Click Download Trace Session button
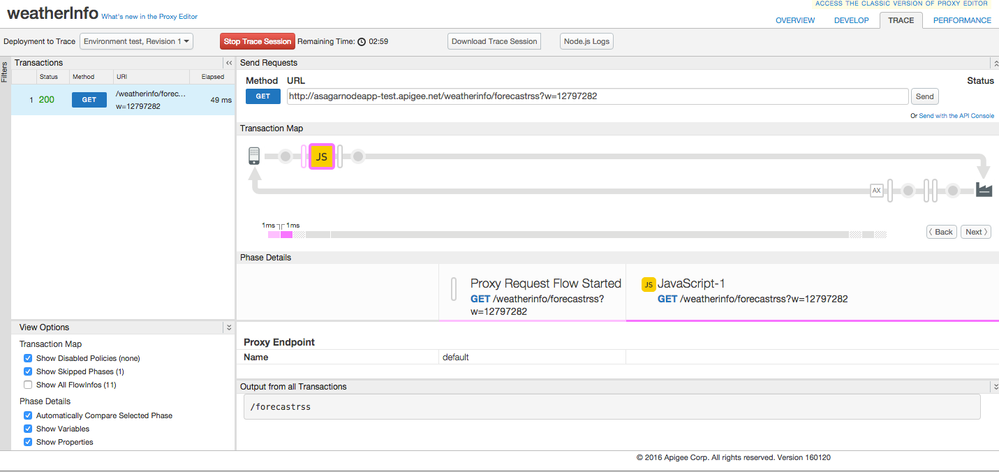The width and height of the screenshot is (999, 472). [x=494, y=41]
